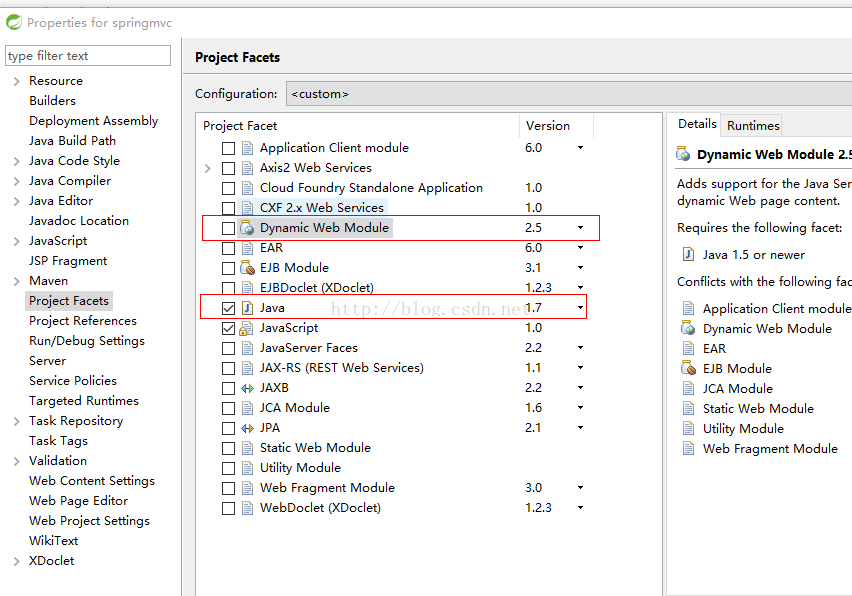Viewport: 852px width, 596px height.
Task: Expand the Axis2 Web Services node
Action: coord(208,168)
